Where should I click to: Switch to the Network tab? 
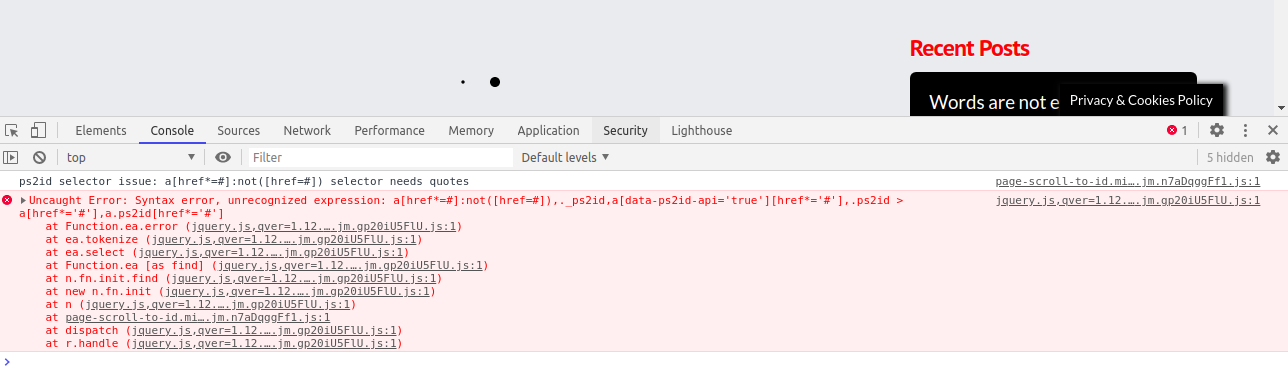307,130
